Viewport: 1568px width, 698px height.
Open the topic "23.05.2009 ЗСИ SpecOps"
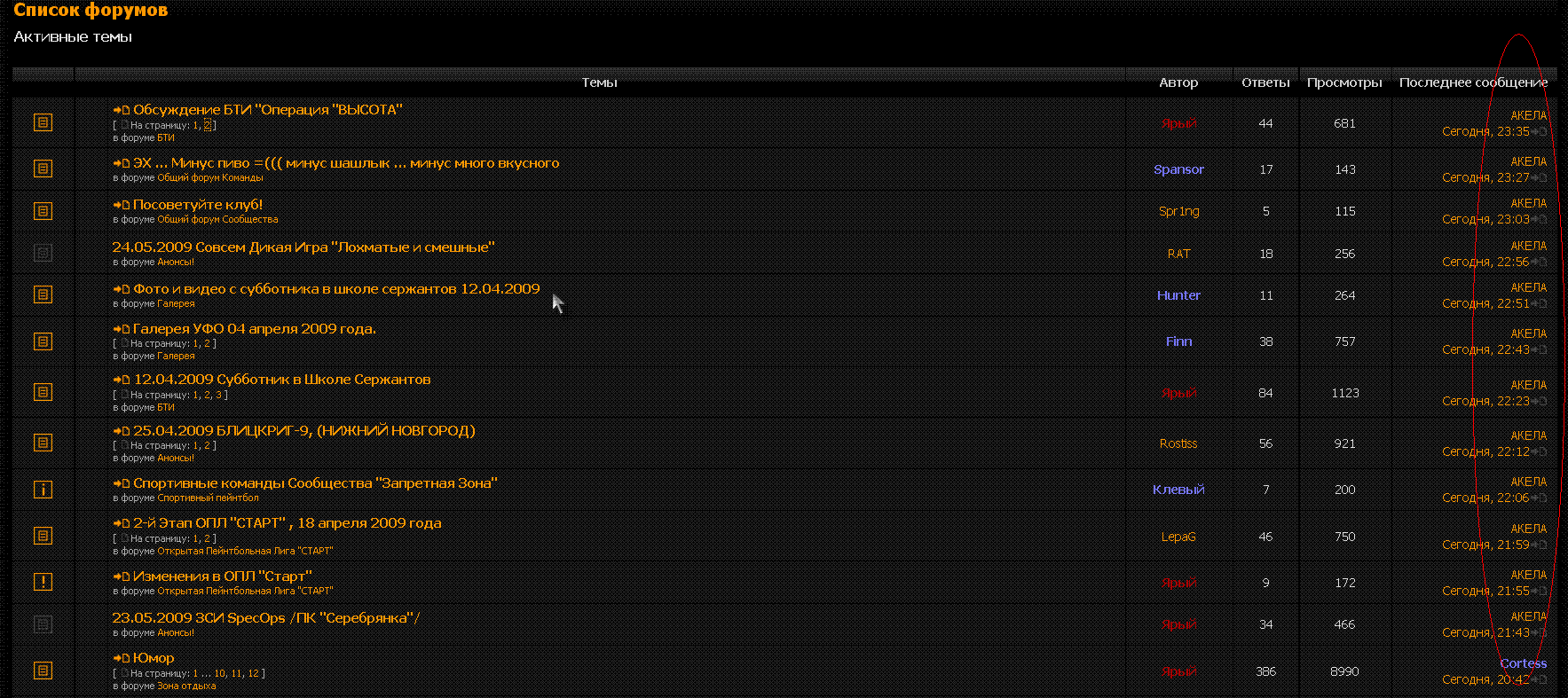coord(265,618)
